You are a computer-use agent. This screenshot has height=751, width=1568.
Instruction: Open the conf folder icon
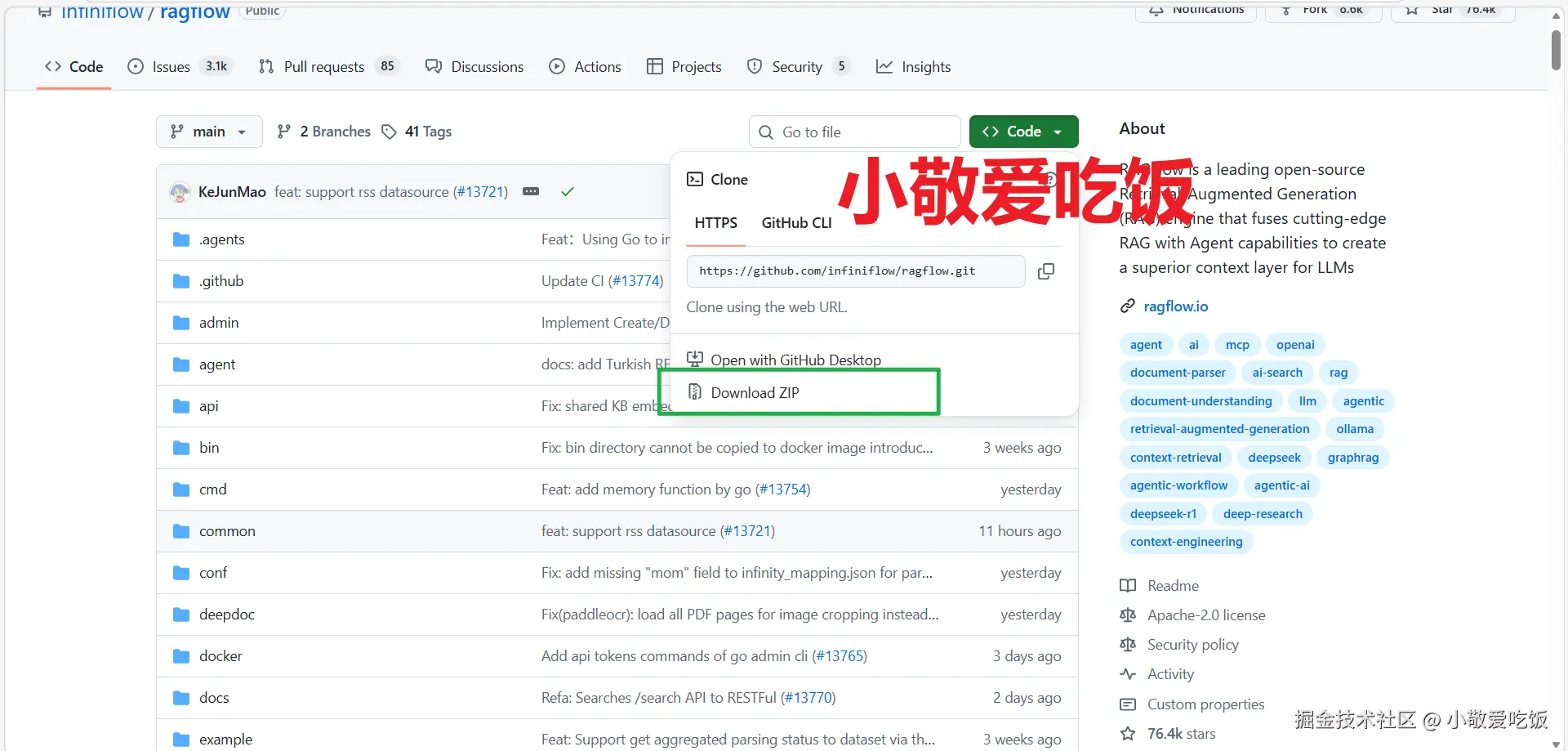coord(181,573)
